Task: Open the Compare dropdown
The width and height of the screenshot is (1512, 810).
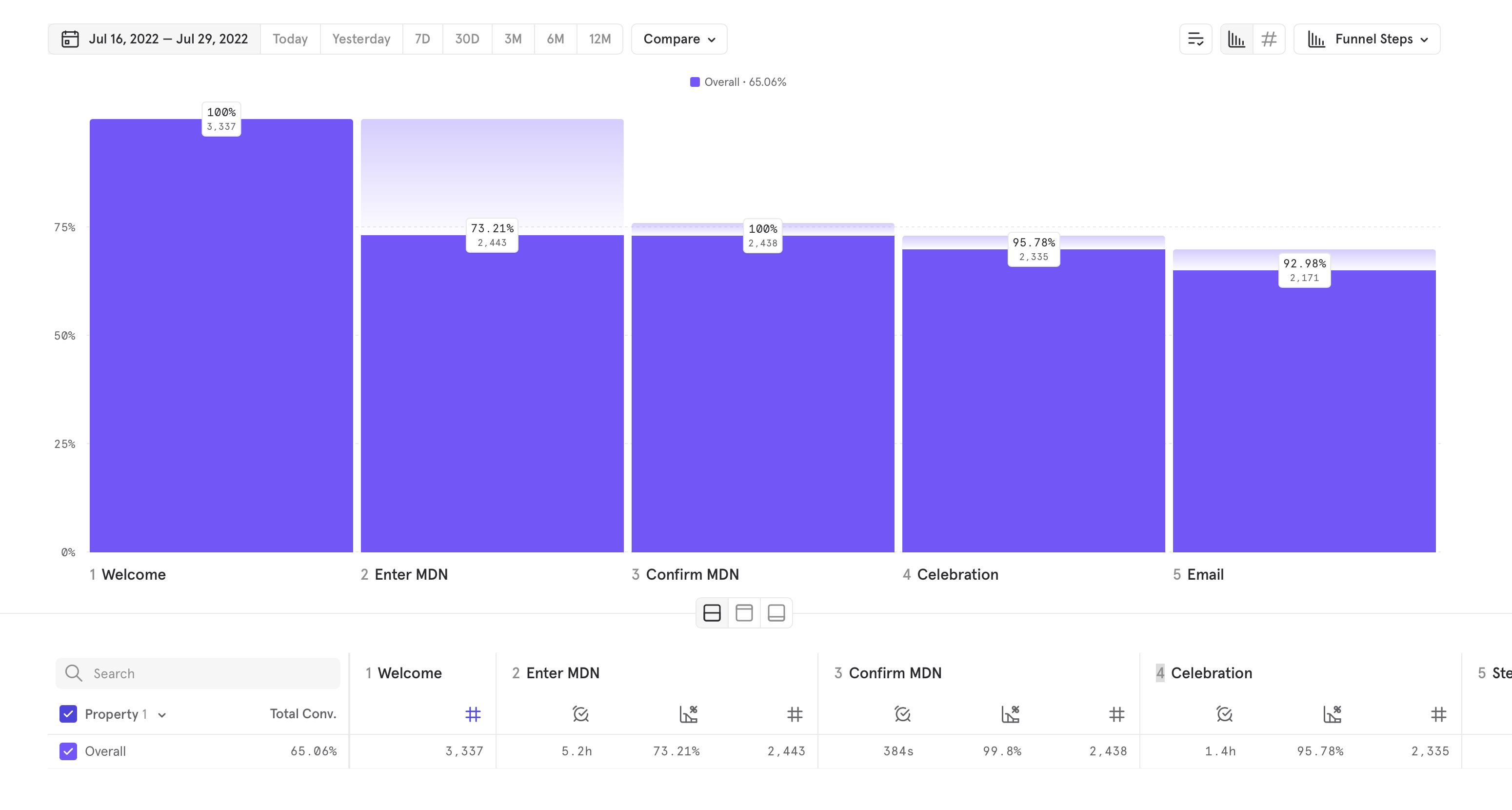Action: pos(678,39)
